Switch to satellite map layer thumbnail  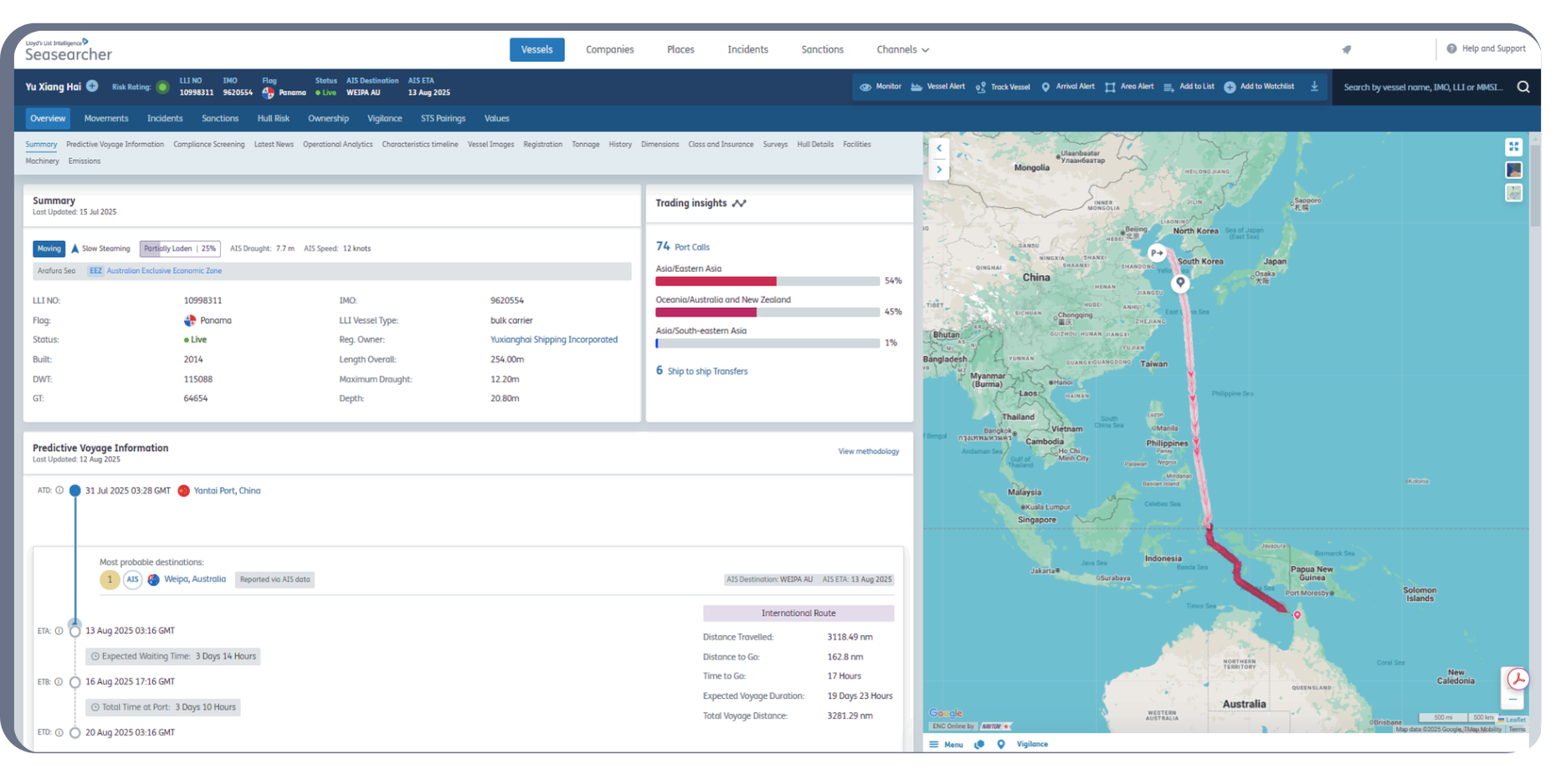pos(1513,170)
